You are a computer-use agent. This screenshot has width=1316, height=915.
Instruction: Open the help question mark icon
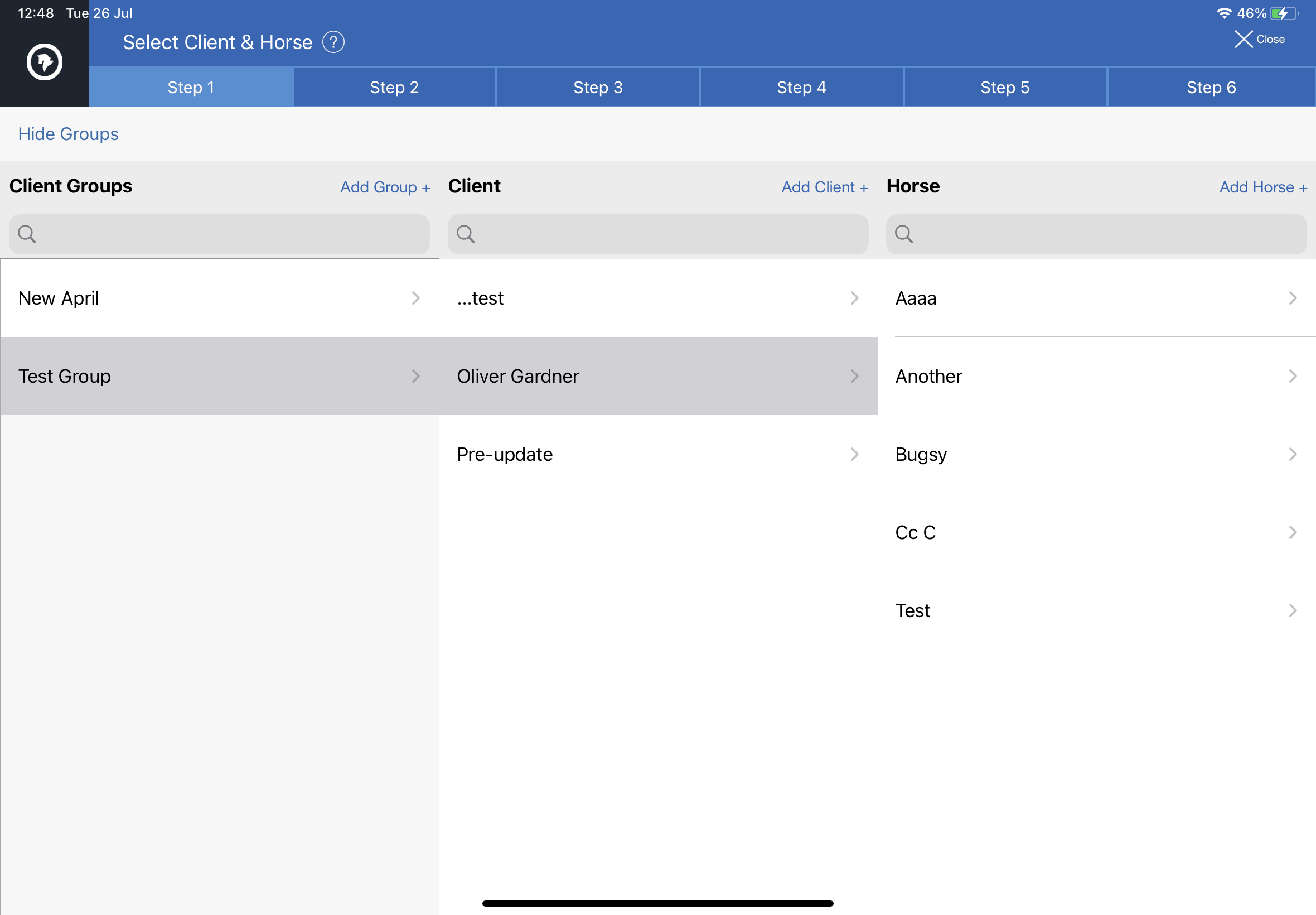click(x=333, y=42)
